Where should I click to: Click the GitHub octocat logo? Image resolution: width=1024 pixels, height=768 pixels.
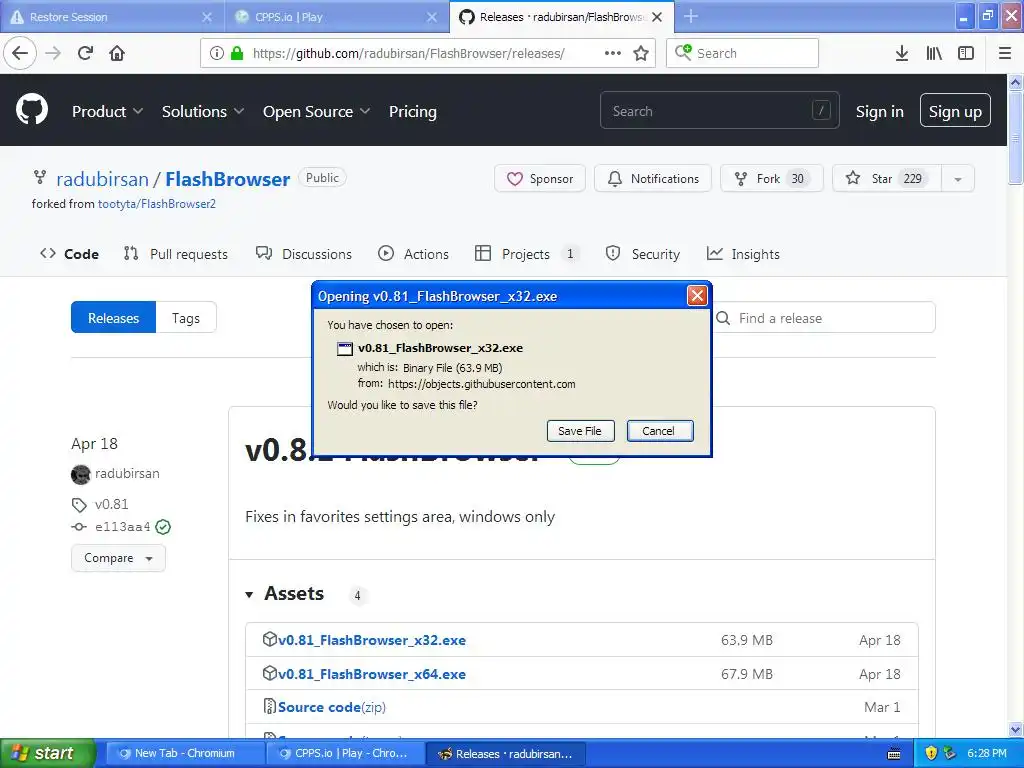[x=32, y=109]
